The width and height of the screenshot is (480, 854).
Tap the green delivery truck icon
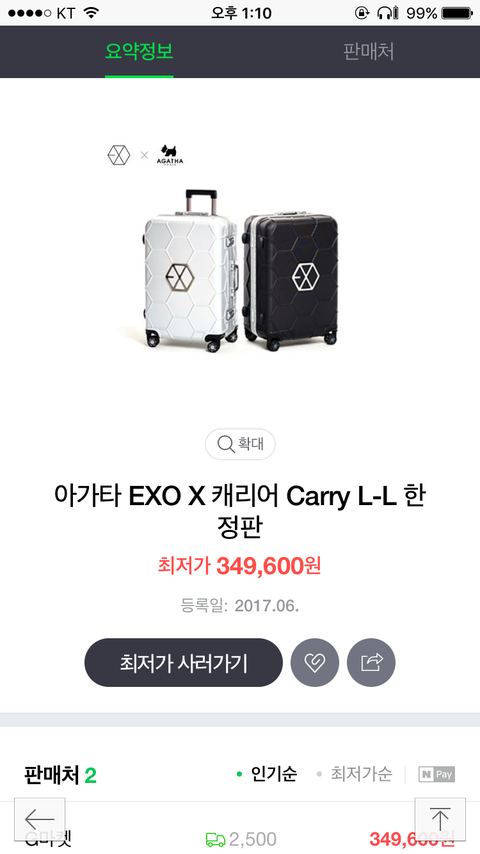tap(215, 839)
